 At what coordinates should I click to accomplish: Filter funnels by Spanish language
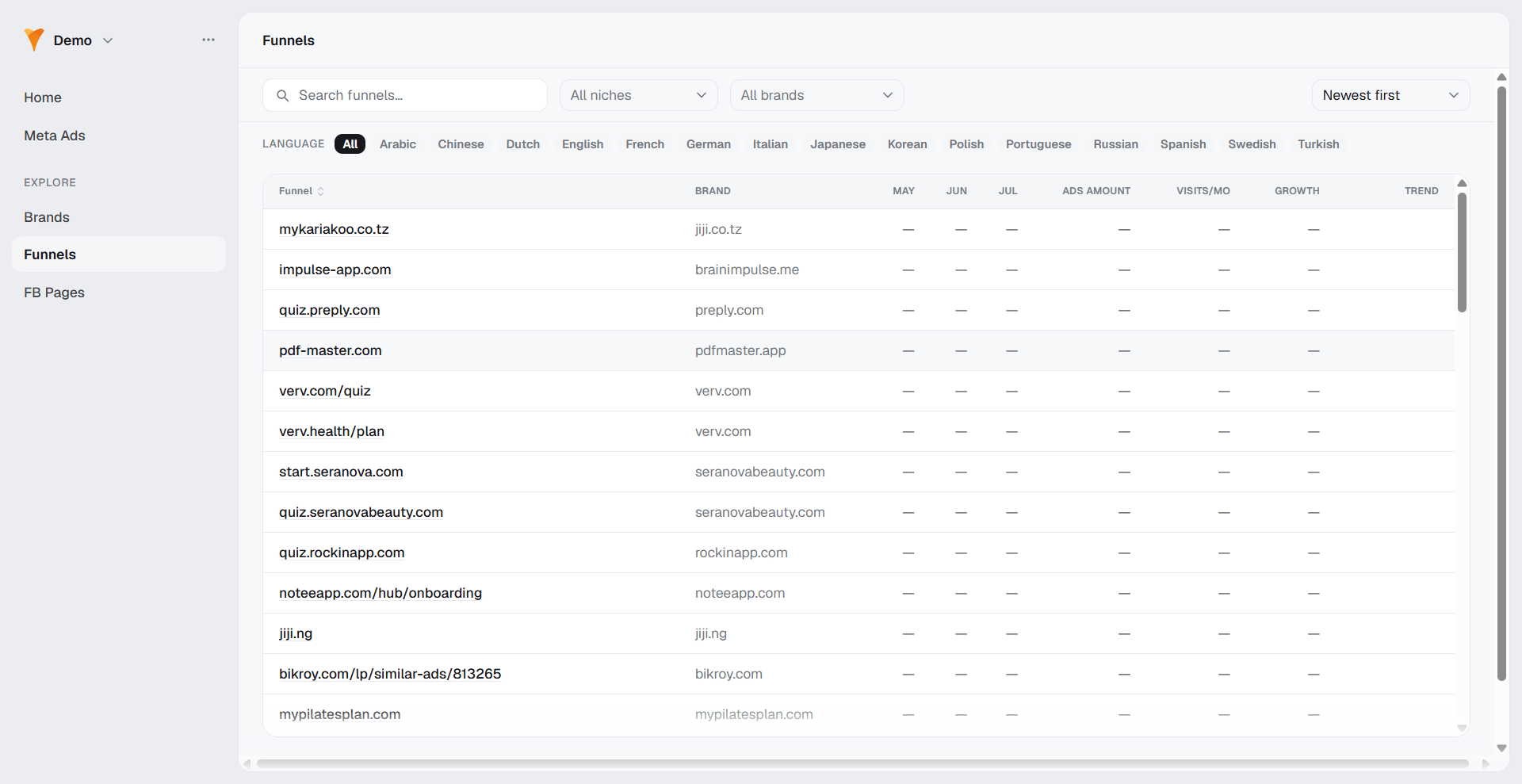(x=1184, y=144)
